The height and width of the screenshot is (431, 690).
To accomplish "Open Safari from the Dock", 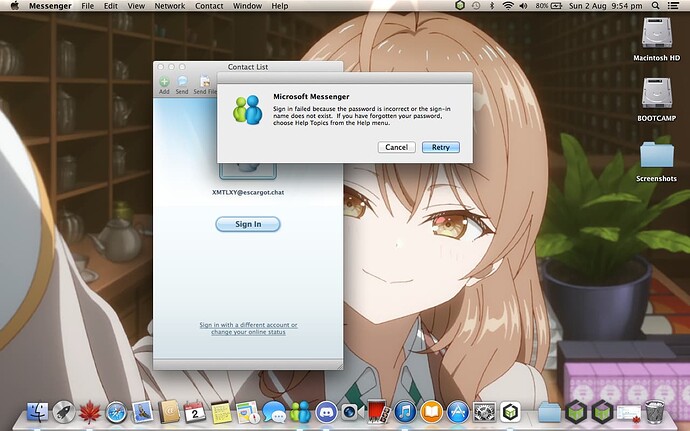I will [x=116, y=413].
